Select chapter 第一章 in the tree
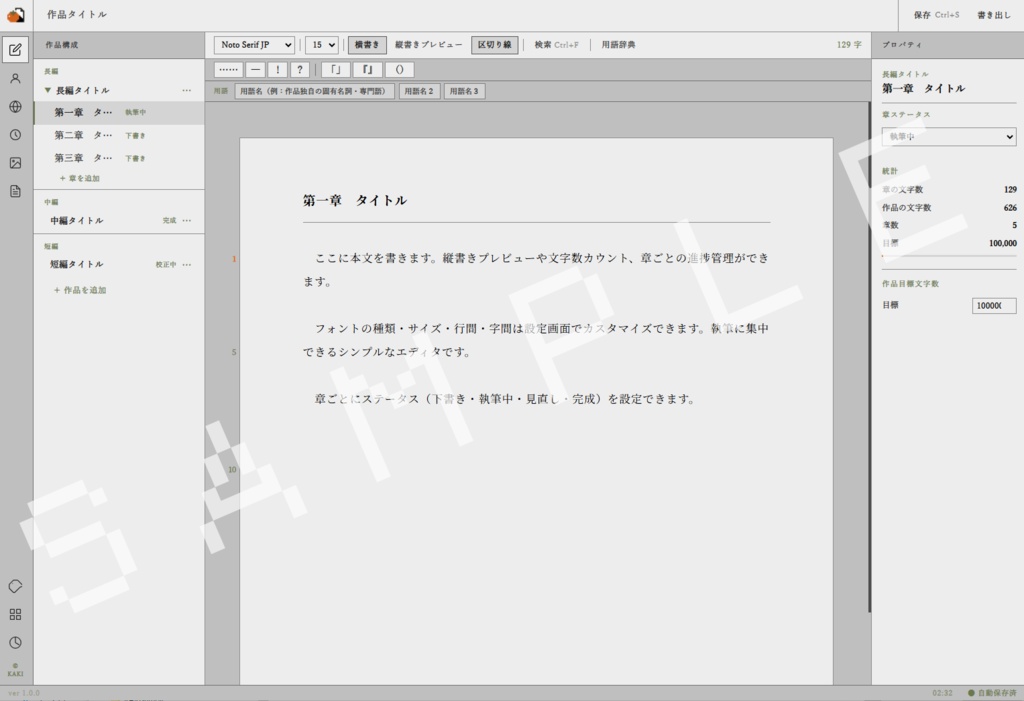Image resolution: width=1024 pixels, height=701 pixels. [x=119, y=112]
